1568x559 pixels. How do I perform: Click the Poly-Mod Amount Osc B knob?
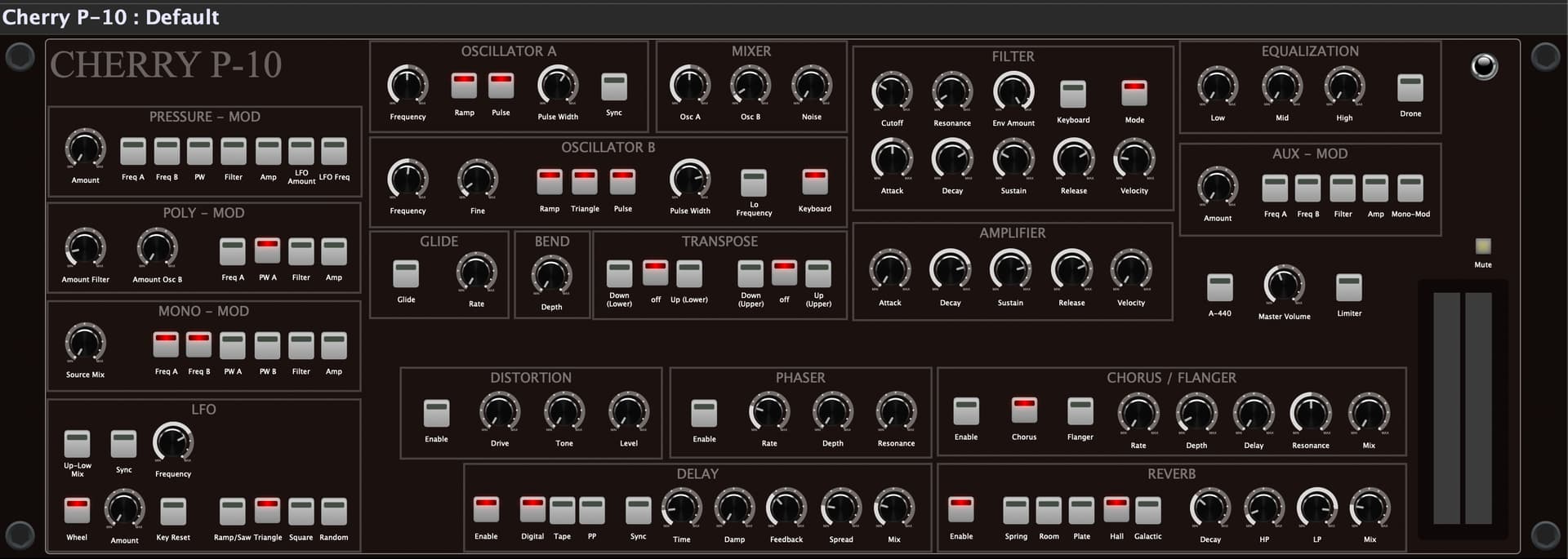coord(157,248)
